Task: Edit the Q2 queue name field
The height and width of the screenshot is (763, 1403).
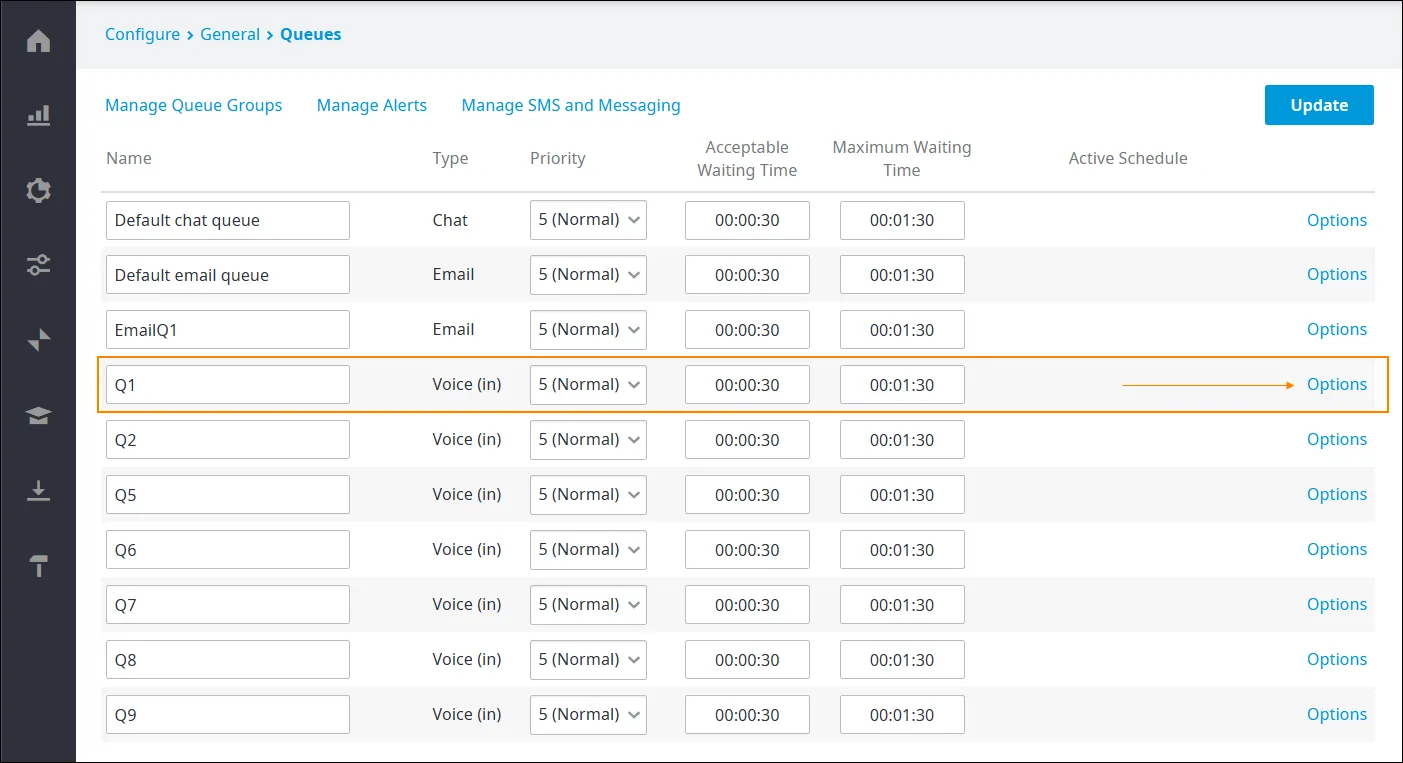Action: pyautogui.click(x=228, y=440)
